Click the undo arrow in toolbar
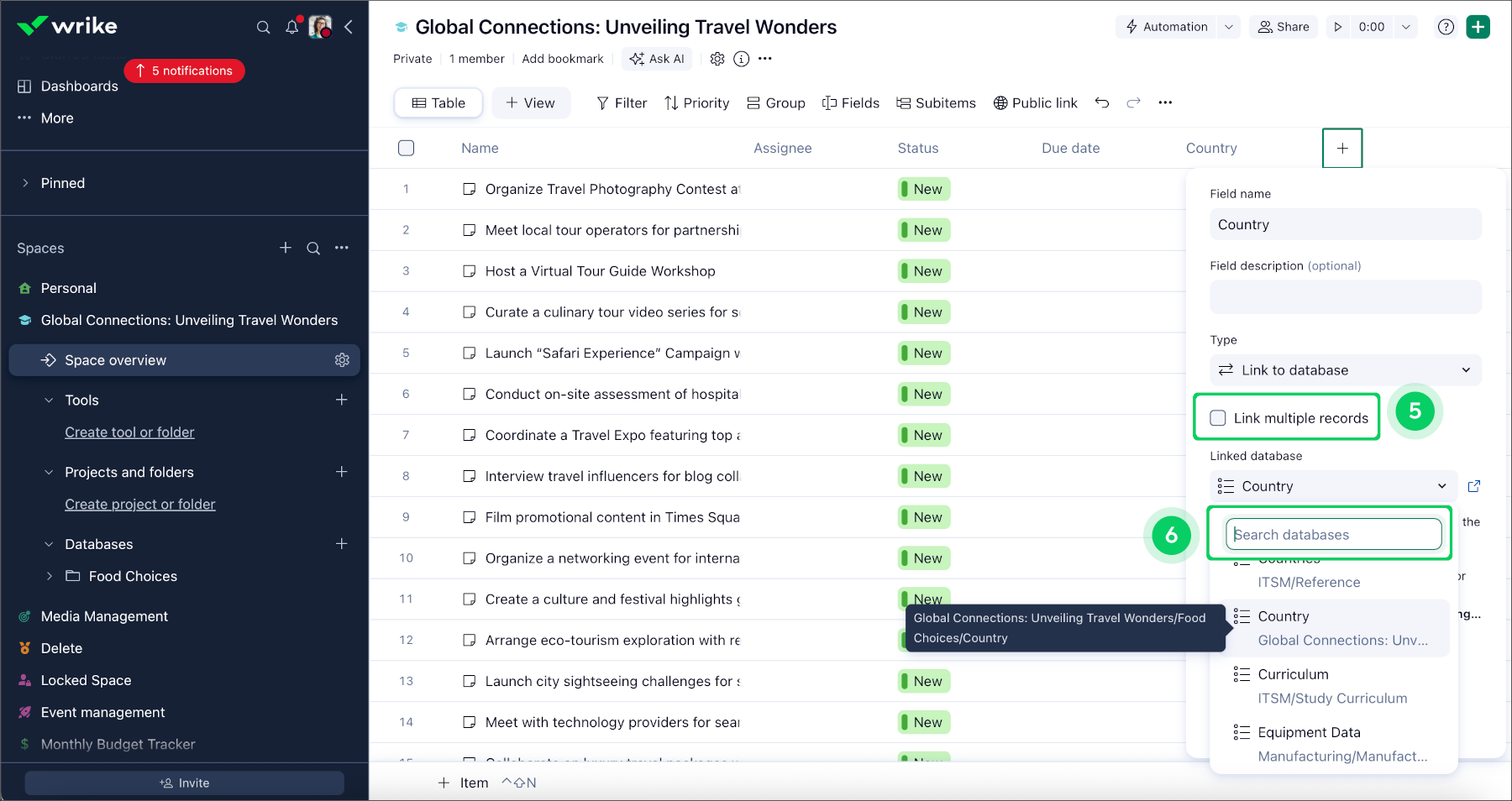Image resolution: width=1512 pixels, height=801 pixels. [x=1102, y=102]
